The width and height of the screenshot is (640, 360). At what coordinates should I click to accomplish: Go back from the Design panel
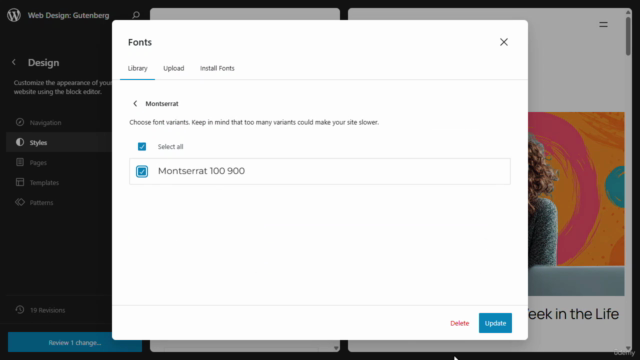(x=14, y=62)
